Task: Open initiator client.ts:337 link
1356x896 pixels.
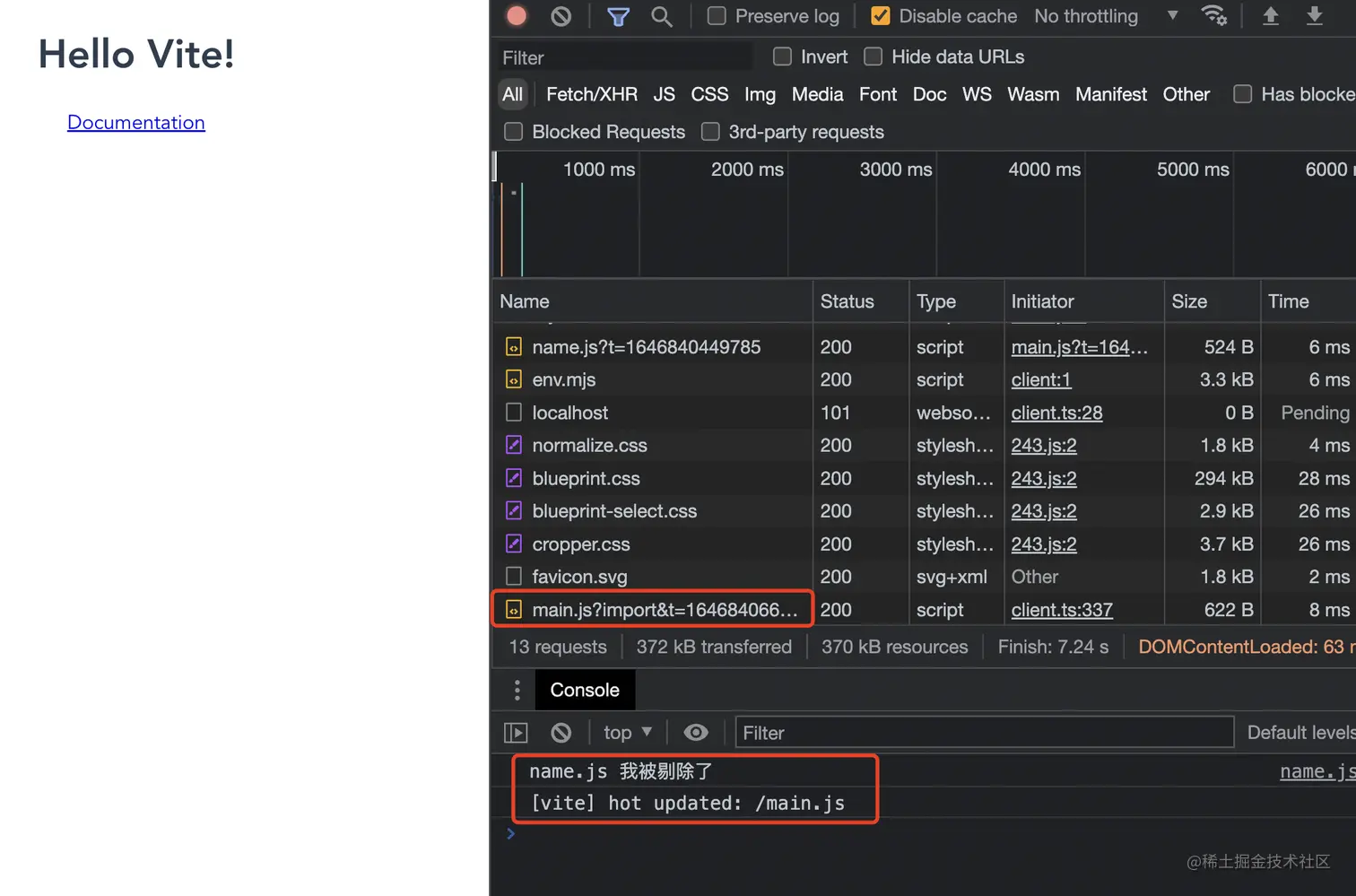Action: [1062, 610]
